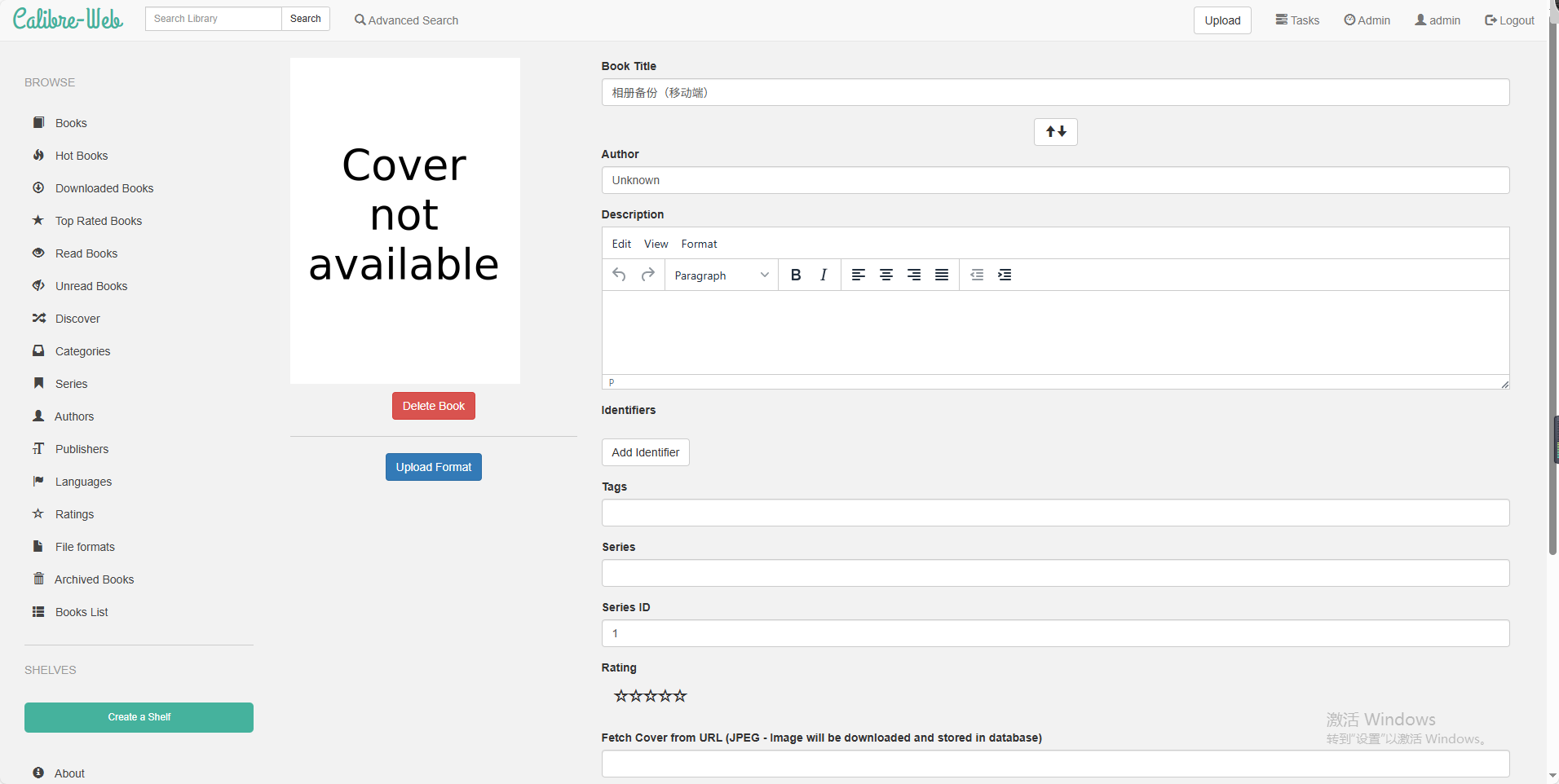Toggle italic formatting in description
Image resolution: width=1559 pixels, height=784 pixels.
click(824, 275)
